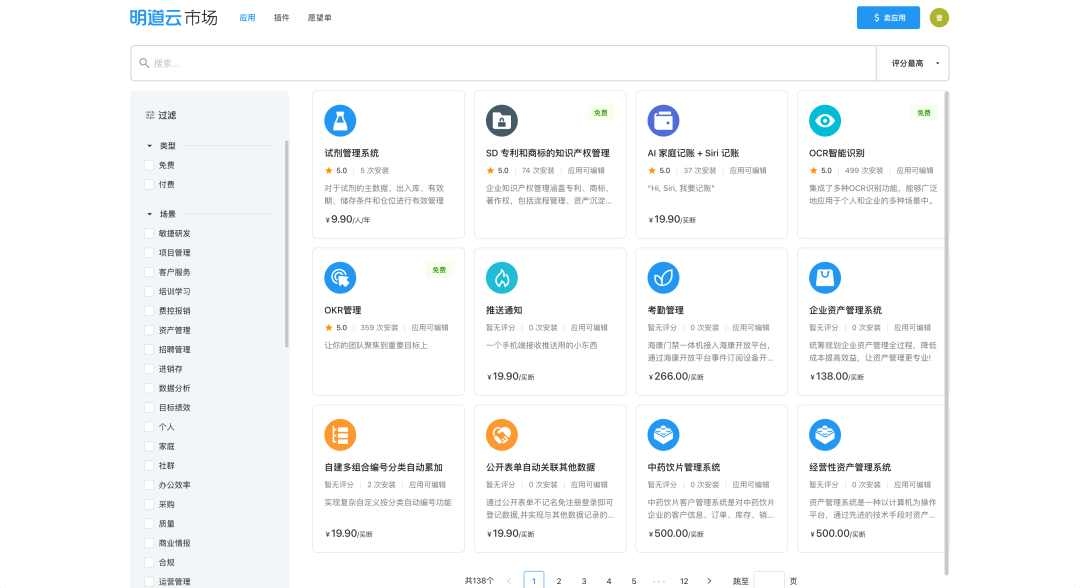Select the 客户服务 checkbox
Image resolution: width=1080 pixels, height=588 pixels.
(149, 272)
